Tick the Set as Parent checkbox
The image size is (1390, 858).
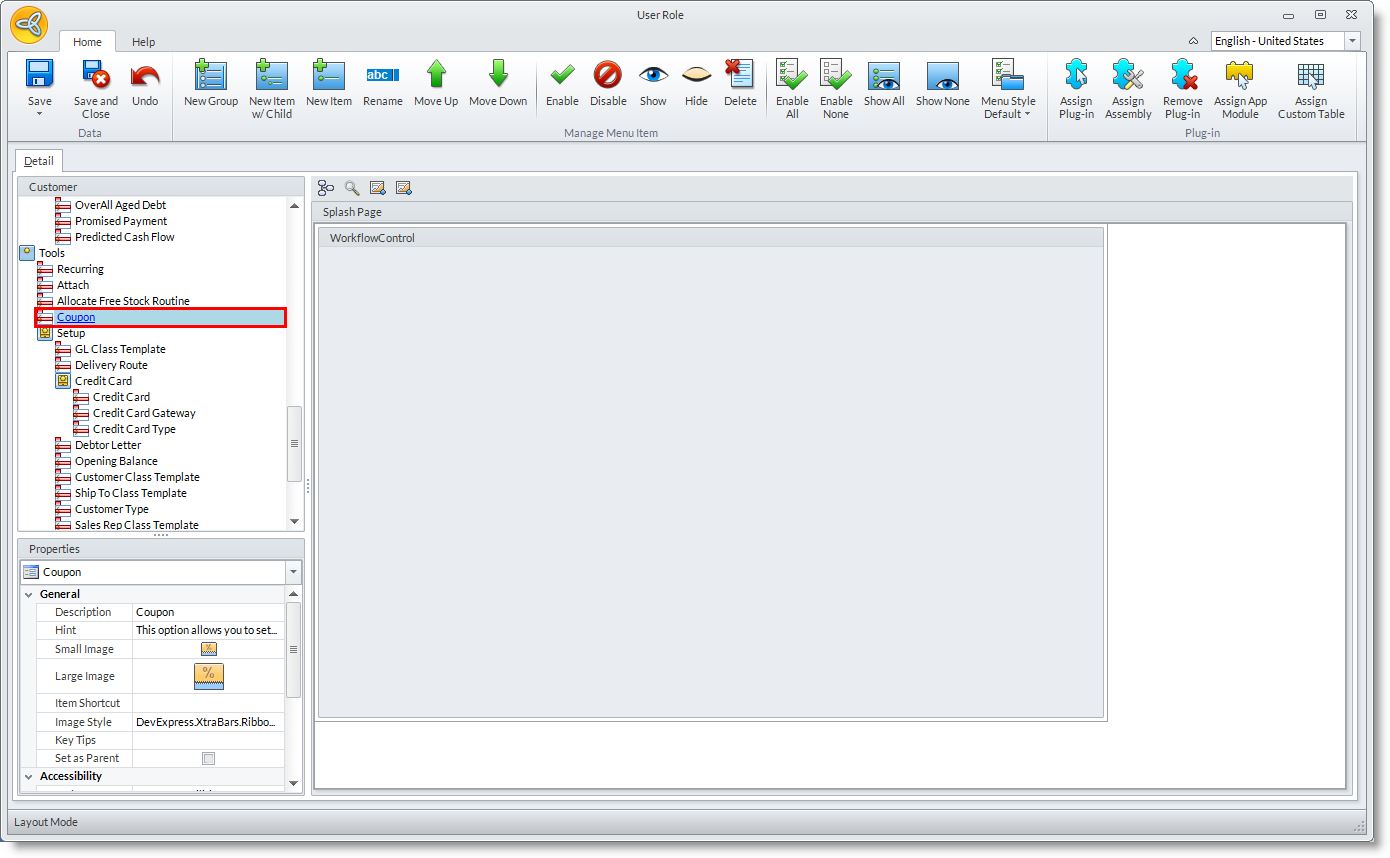[208, 759]
